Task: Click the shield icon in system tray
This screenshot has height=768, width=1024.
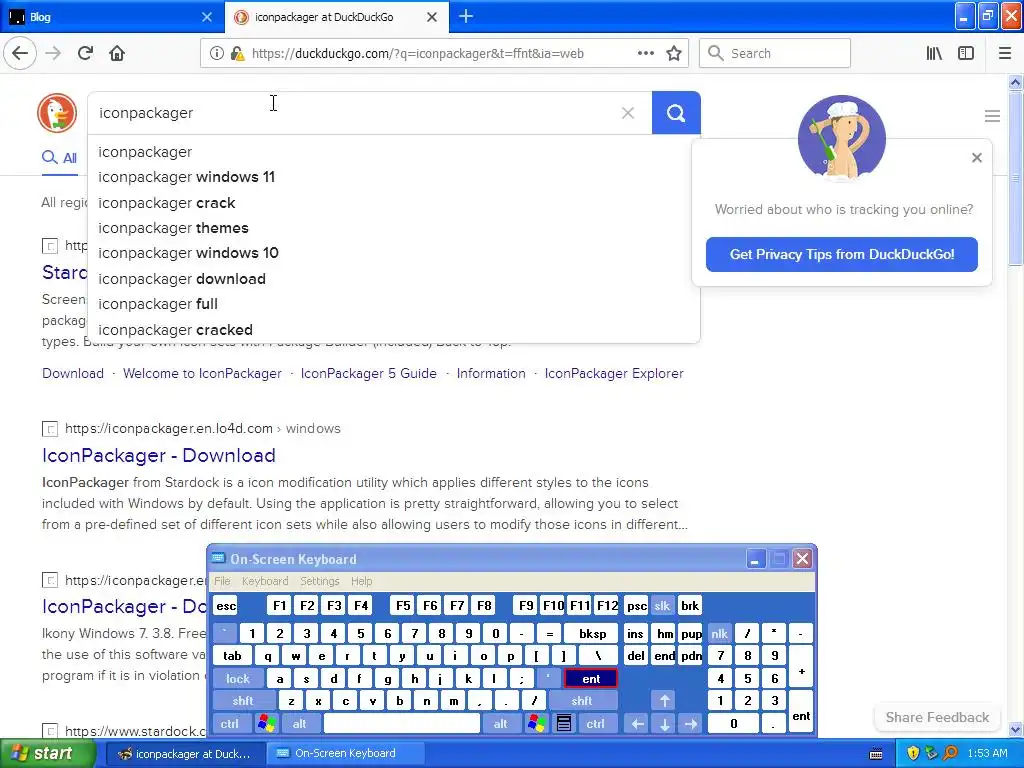Action: point(913,753)
